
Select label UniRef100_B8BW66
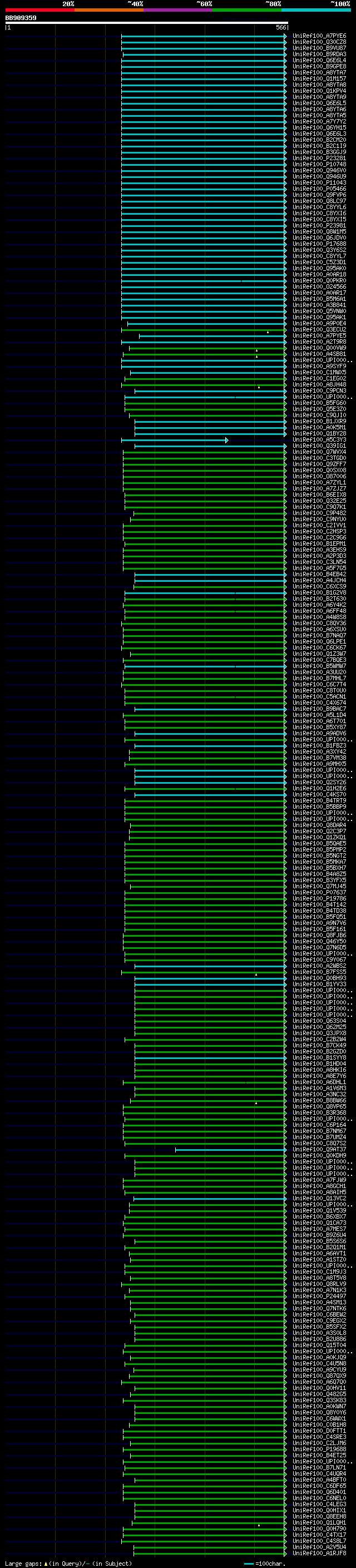(x=319, y=1101)
